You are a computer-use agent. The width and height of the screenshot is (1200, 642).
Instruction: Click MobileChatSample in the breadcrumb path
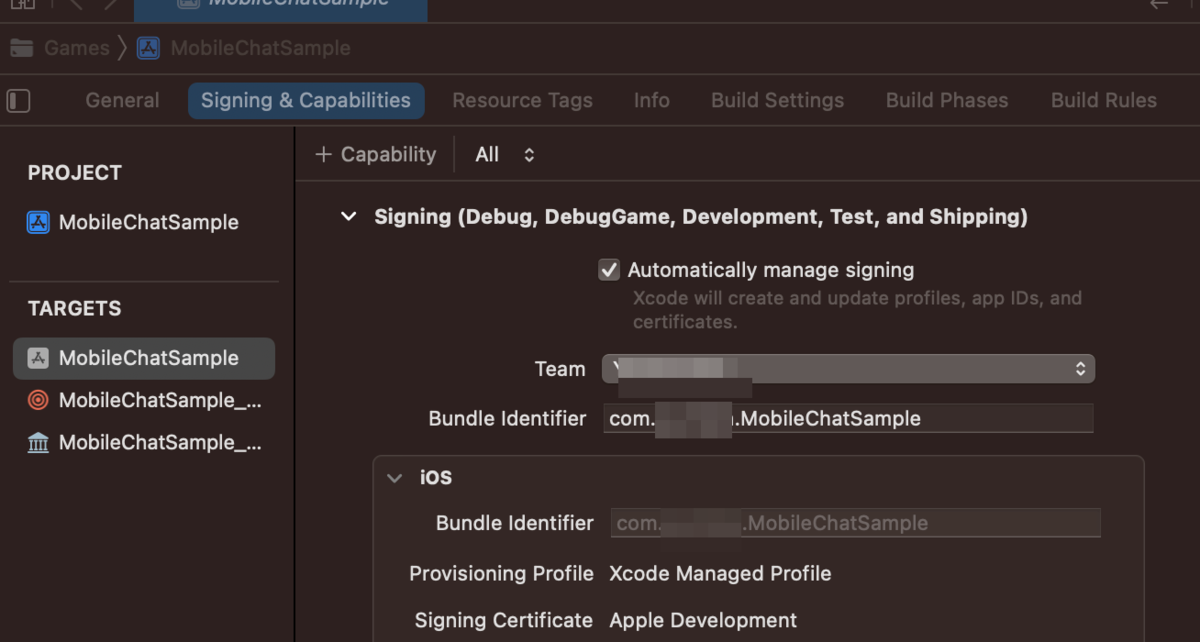click(x=261, y=48)
